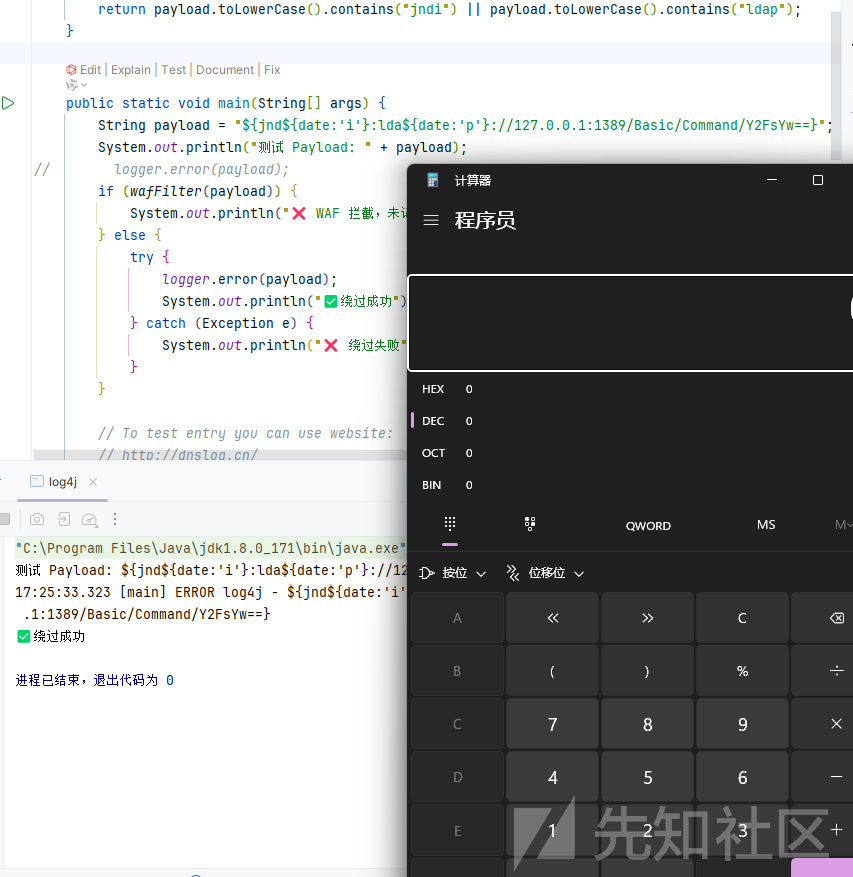853x877 pixels.
Task: Click the calculator display field
Action: (630, 323)
